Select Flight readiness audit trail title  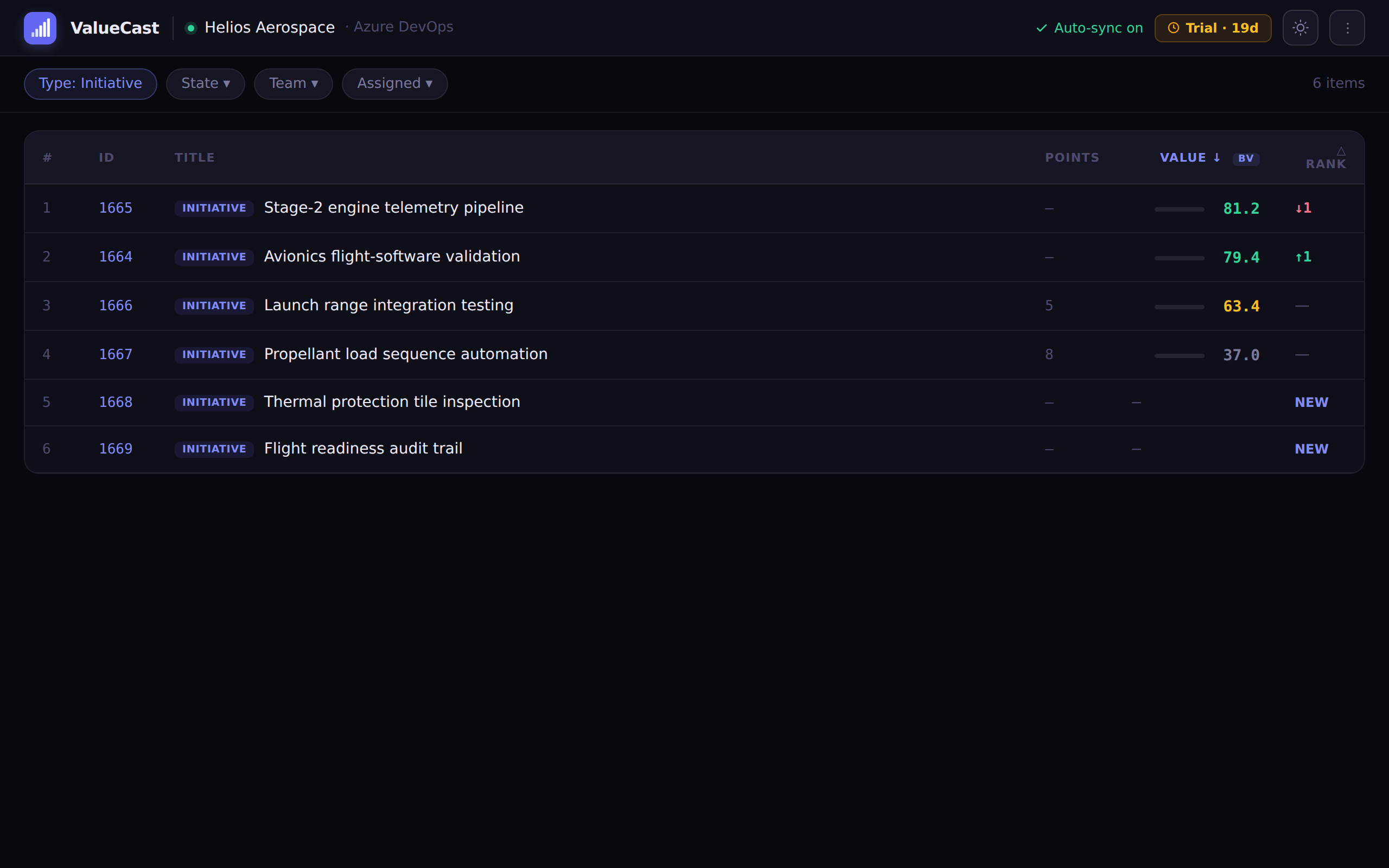364,448
